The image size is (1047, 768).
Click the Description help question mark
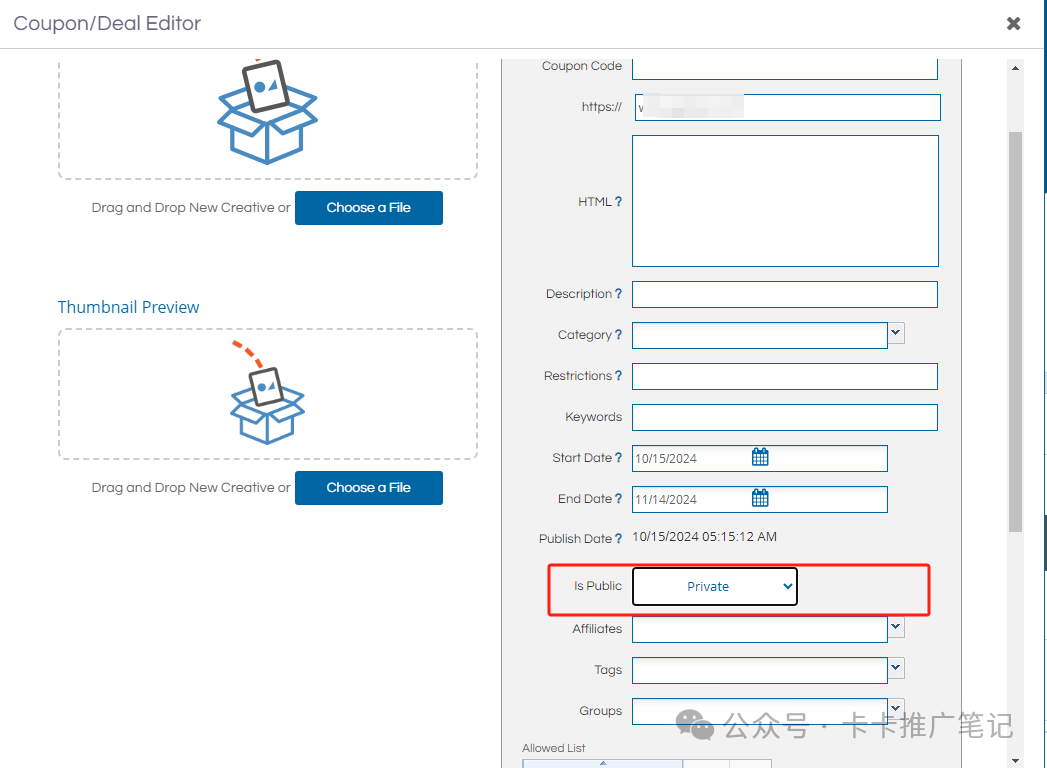coord(618,294)
